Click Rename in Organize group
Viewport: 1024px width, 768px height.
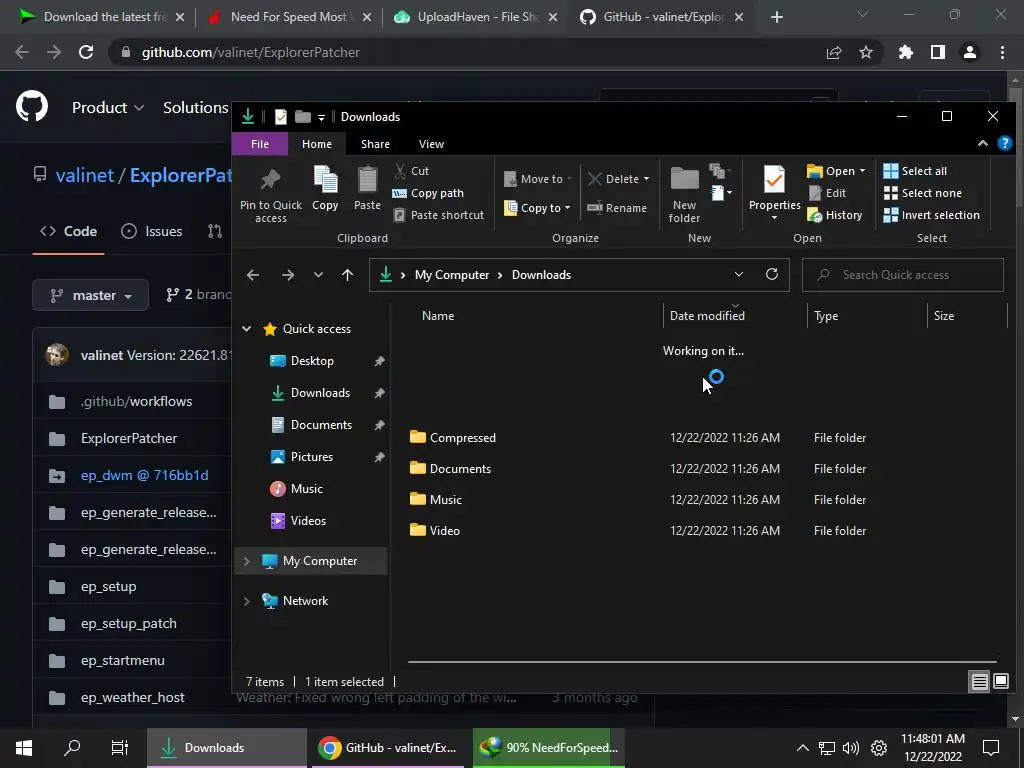(616, 208)
